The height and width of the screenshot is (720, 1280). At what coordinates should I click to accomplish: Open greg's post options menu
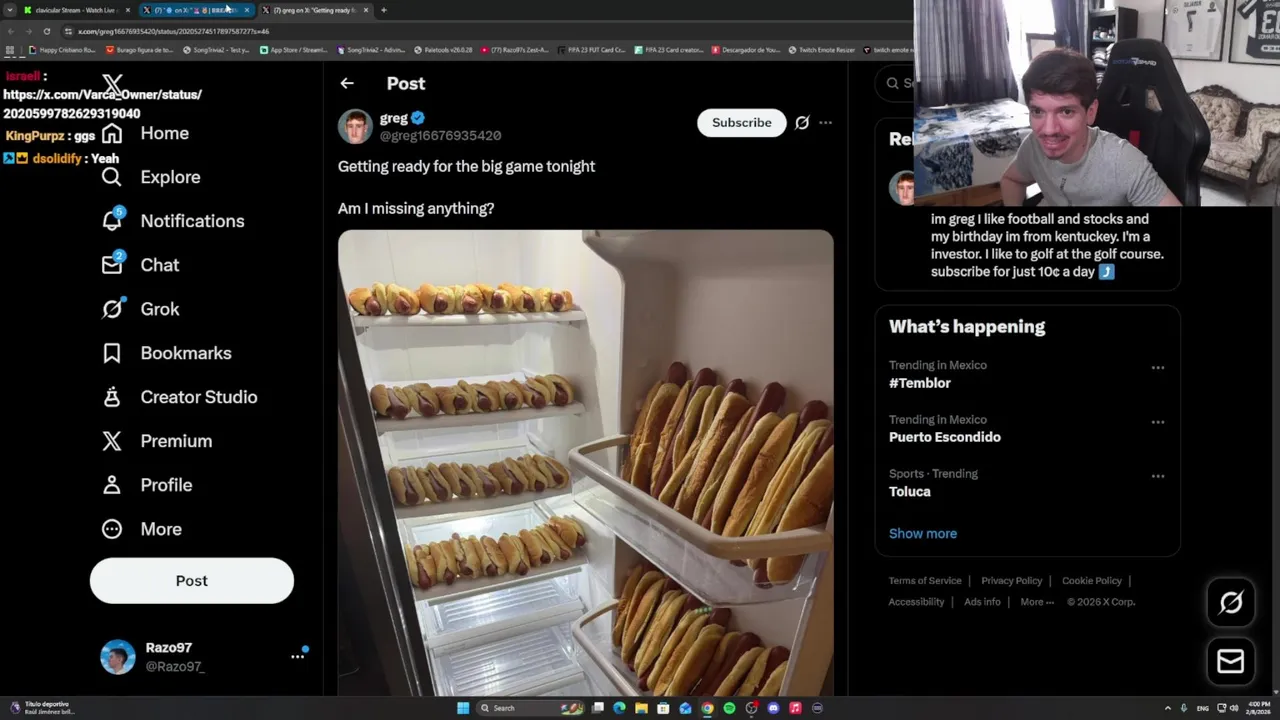(825, 122)
